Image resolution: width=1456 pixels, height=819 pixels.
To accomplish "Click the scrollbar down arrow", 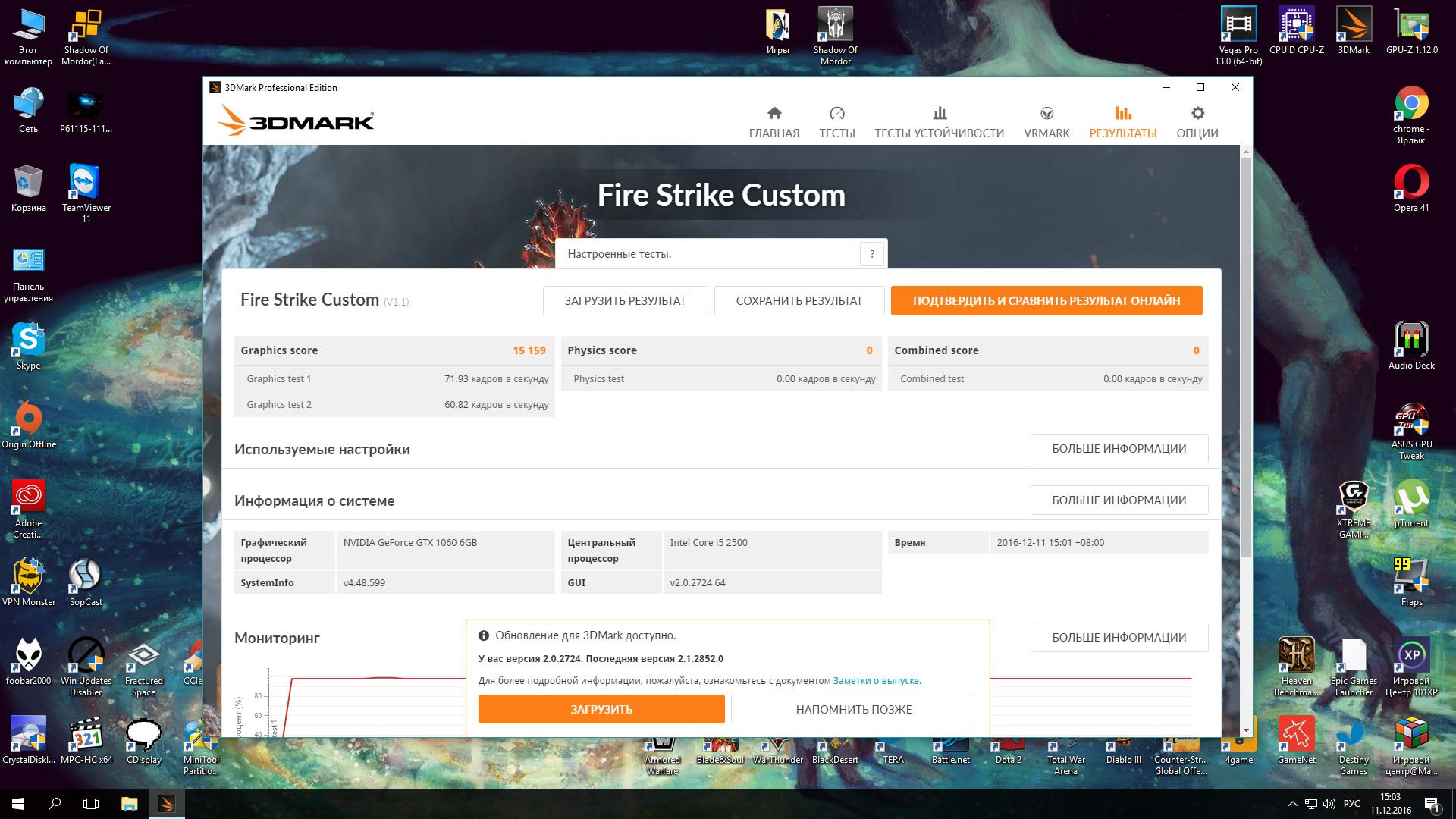I will [x=1246, y=731].
